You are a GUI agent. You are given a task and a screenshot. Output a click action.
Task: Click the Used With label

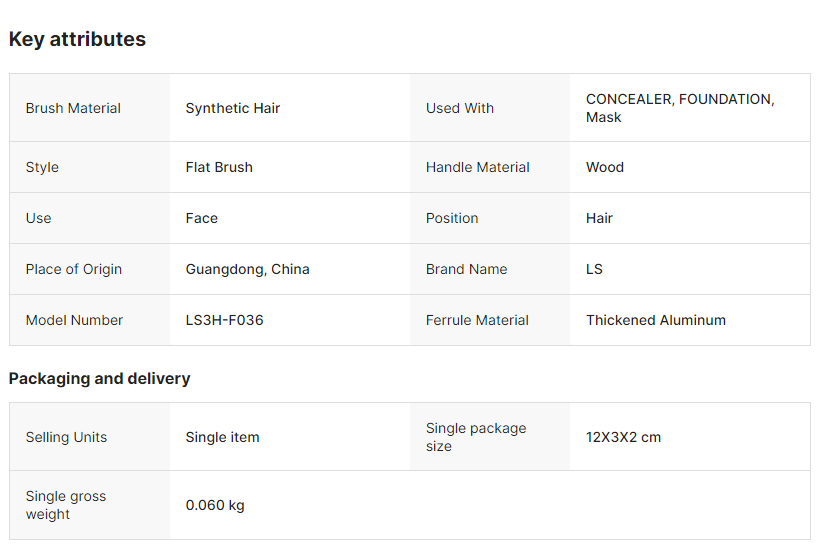460,108
